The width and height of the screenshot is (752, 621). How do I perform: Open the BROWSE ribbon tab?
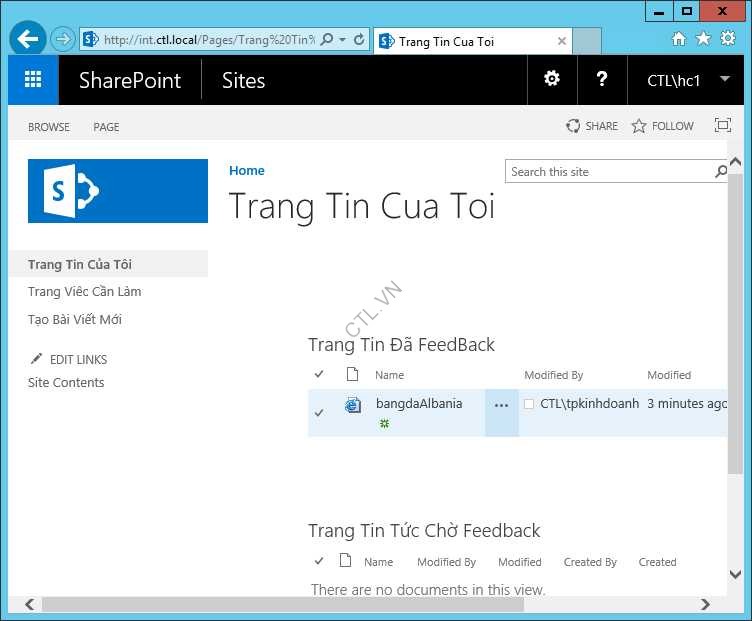[49, 127]
